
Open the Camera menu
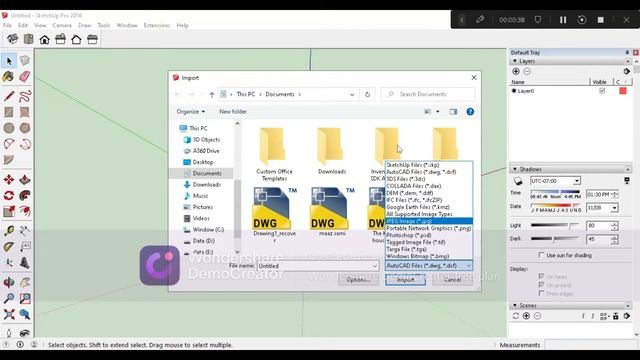pyautogui.click(x=62, y=25)
